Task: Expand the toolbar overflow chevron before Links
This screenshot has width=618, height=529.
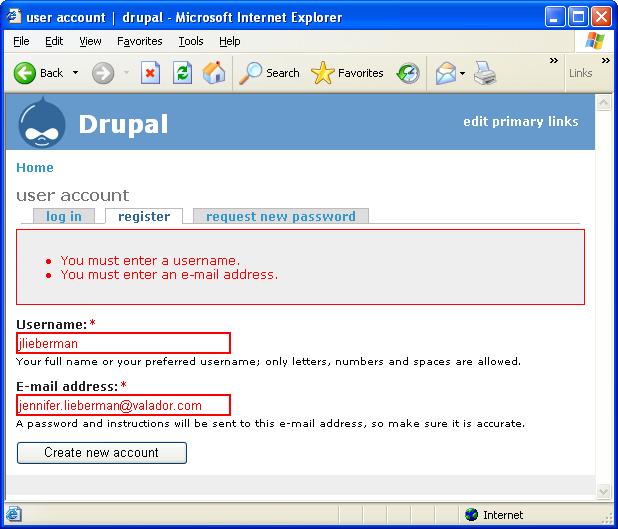Action: (x=554, y=60)
